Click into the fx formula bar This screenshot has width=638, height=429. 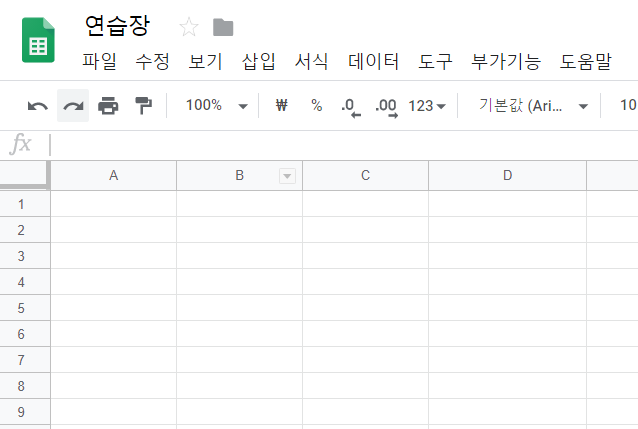click(x=342, y=145)
